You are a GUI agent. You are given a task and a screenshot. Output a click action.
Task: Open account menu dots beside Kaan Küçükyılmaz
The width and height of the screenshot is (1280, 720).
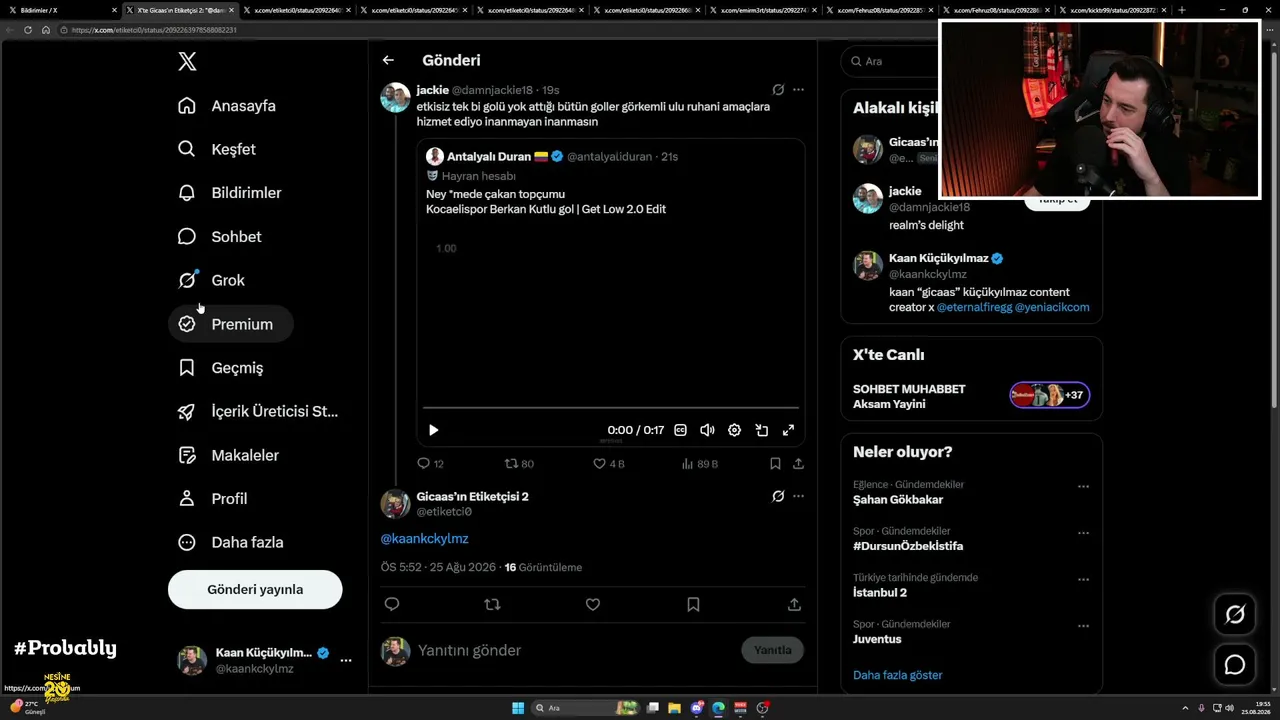(x=346, y=660)
